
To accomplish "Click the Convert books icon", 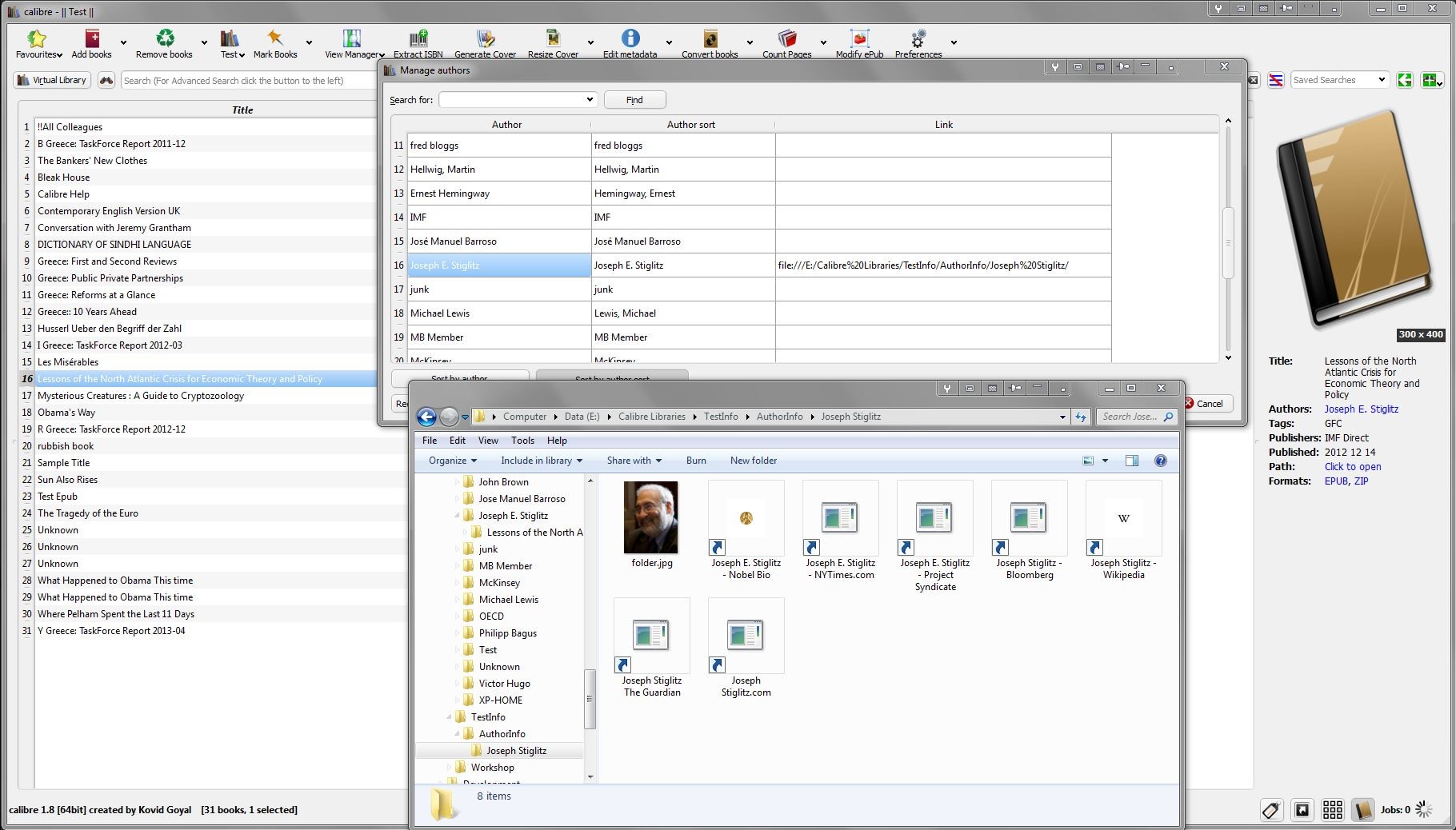I will click(710, 39).
